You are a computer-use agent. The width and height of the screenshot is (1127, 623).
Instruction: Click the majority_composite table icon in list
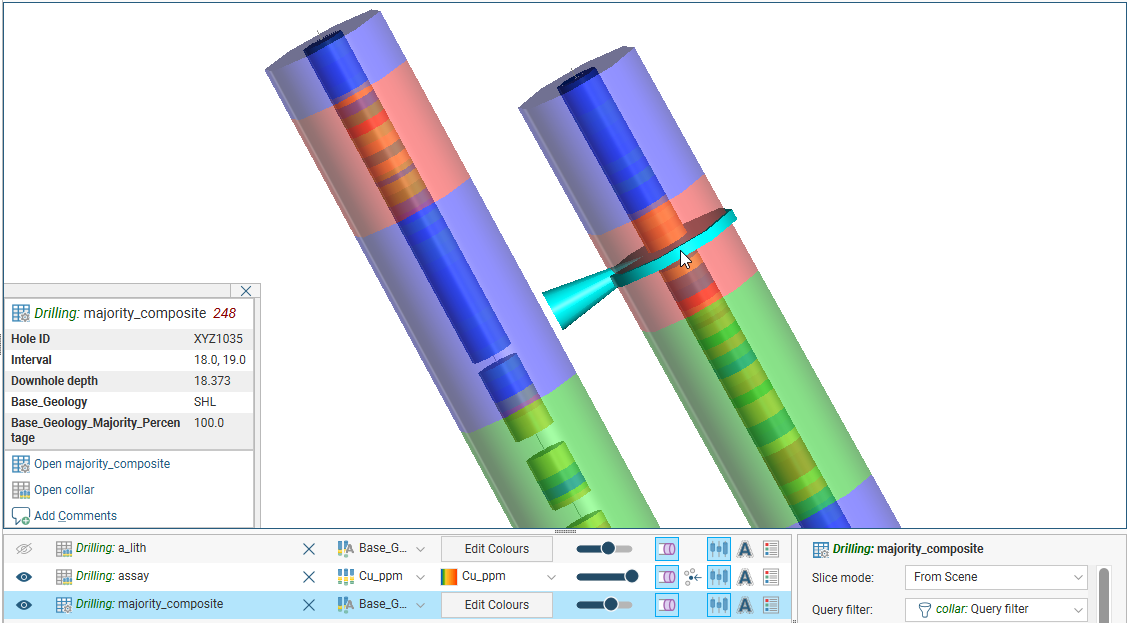pos(64,605)
